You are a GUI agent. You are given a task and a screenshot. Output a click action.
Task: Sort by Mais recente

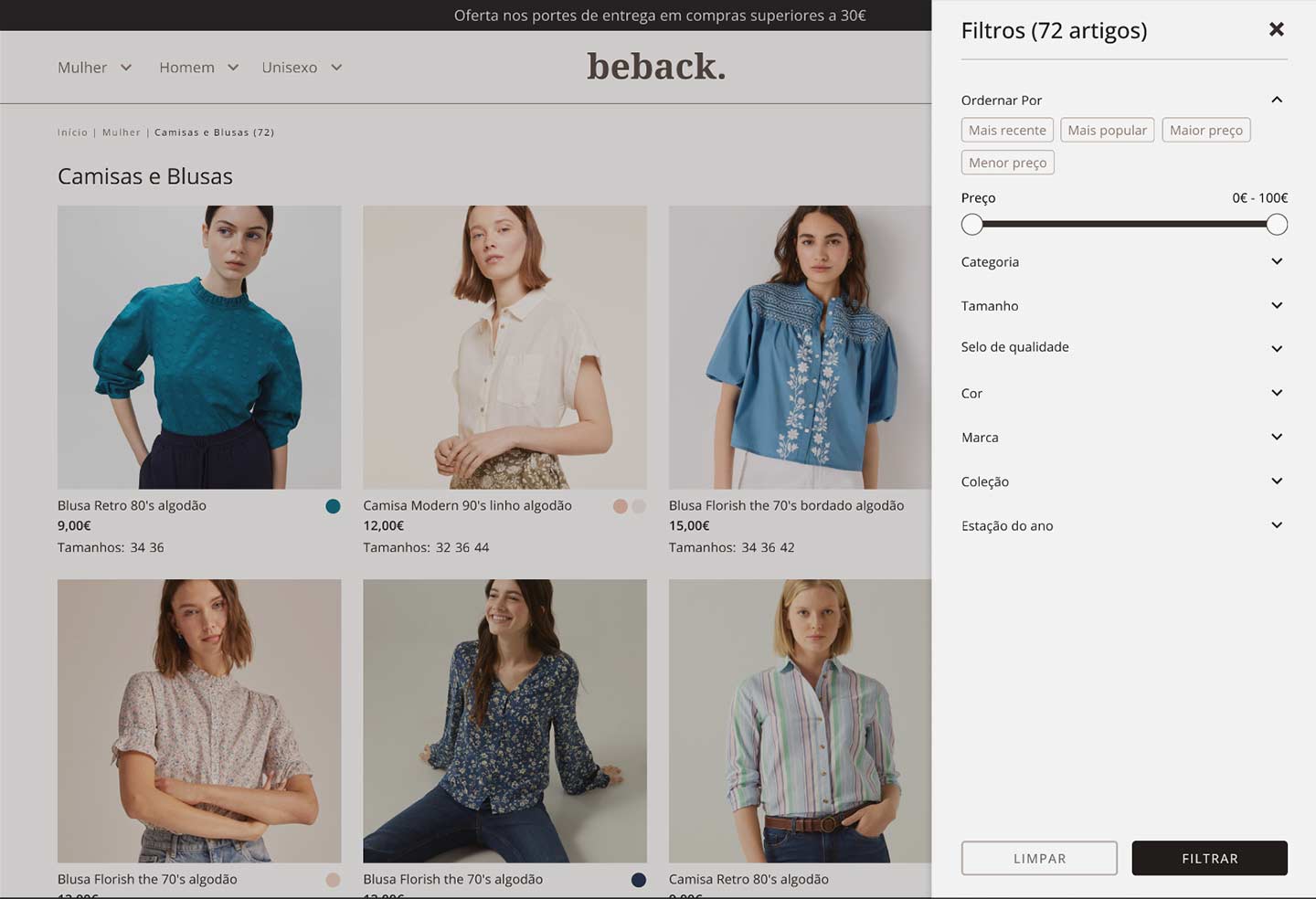pyautogui.click(x=1007, y=130)
